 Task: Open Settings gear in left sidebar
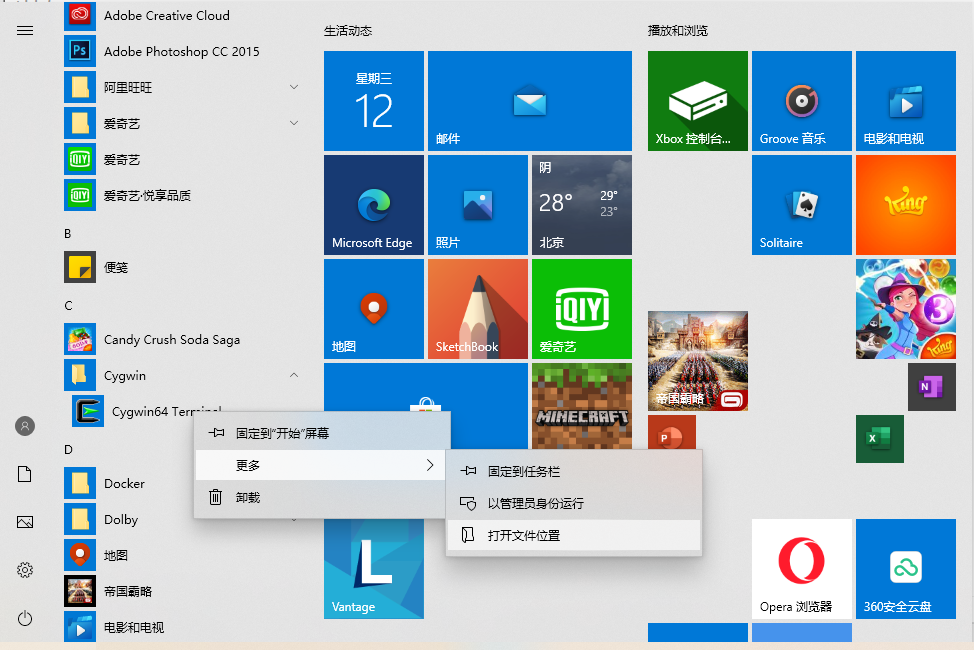click(x=25, y=570)
